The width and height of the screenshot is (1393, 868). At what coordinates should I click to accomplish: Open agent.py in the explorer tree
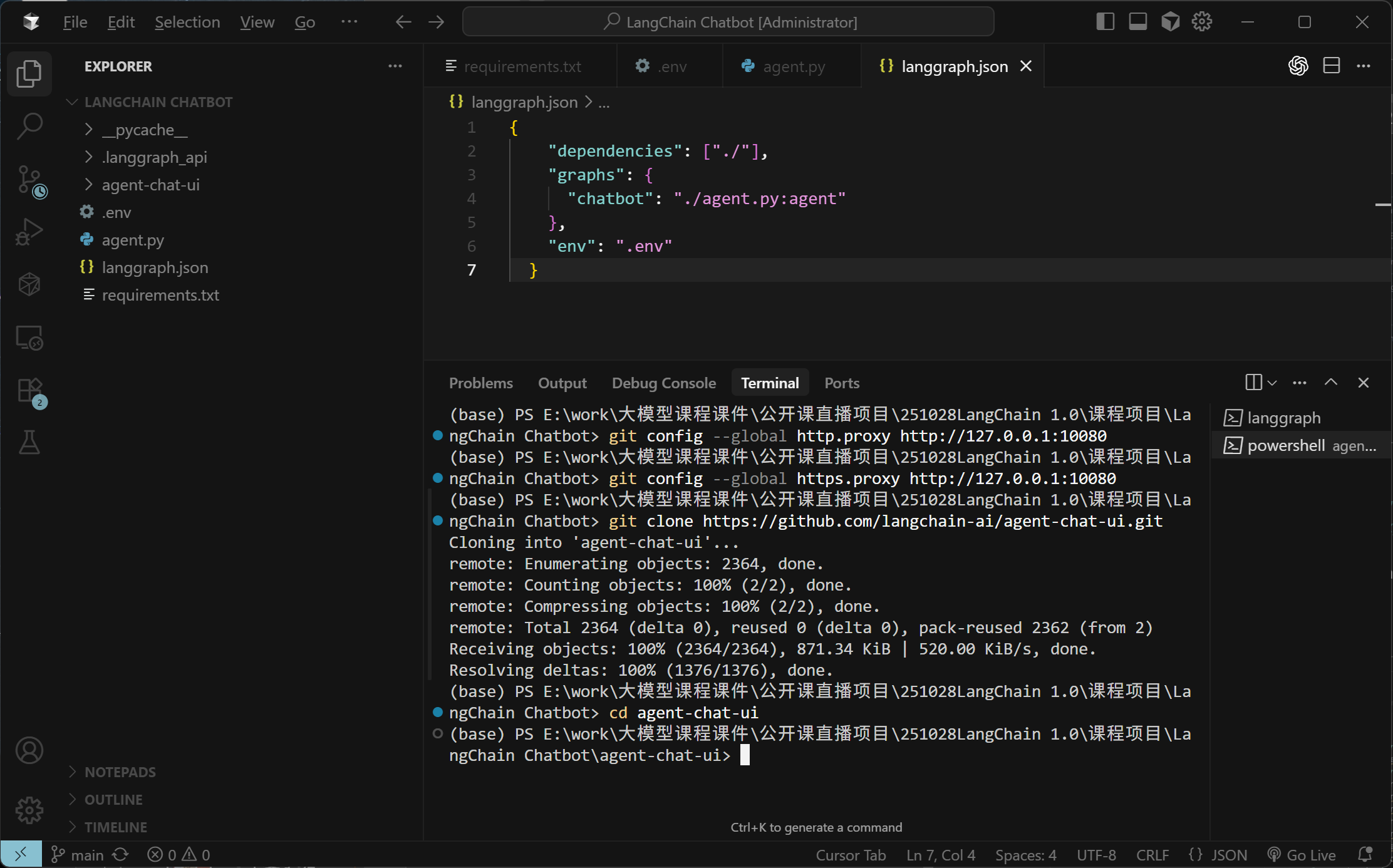pos(133,240)
